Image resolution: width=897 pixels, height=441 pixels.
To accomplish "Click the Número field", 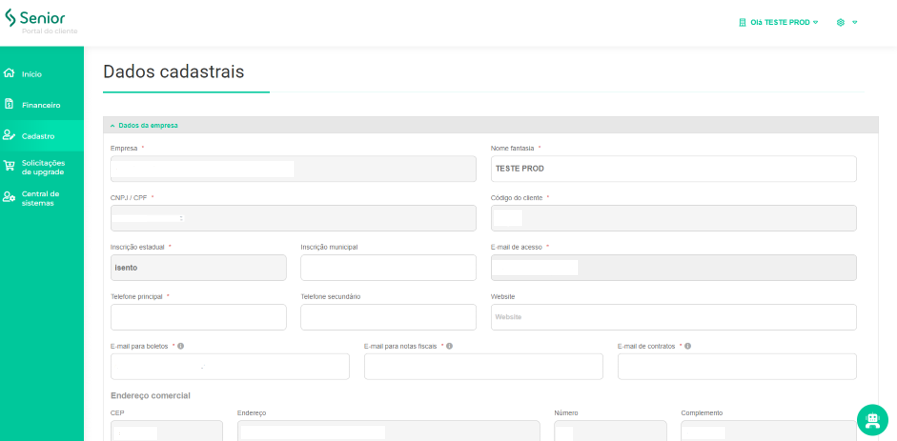I will click(x=610, y=431).
